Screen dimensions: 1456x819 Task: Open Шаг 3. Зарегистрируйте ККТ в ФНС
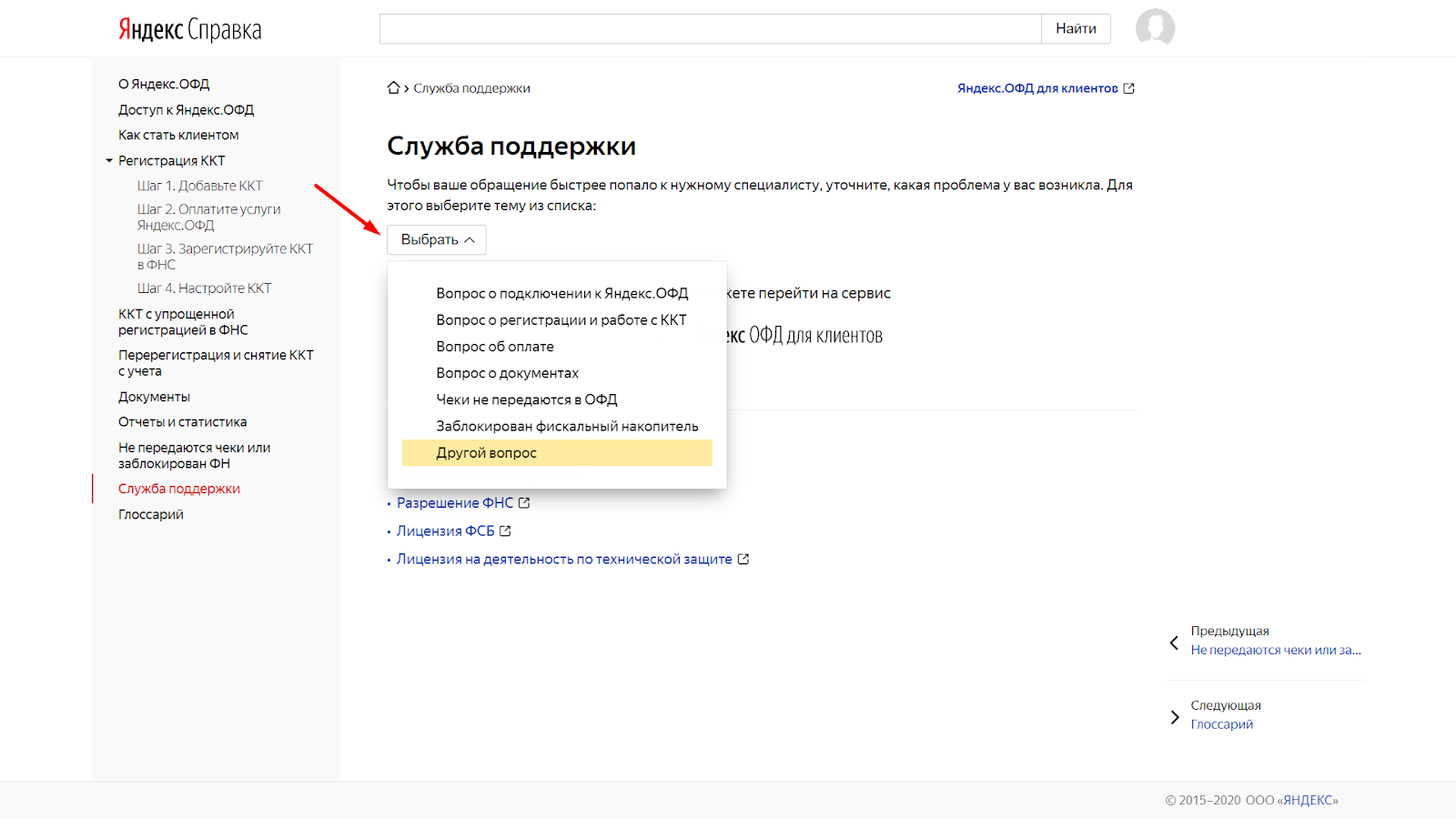pyautogui.click(x=225, y=257)
